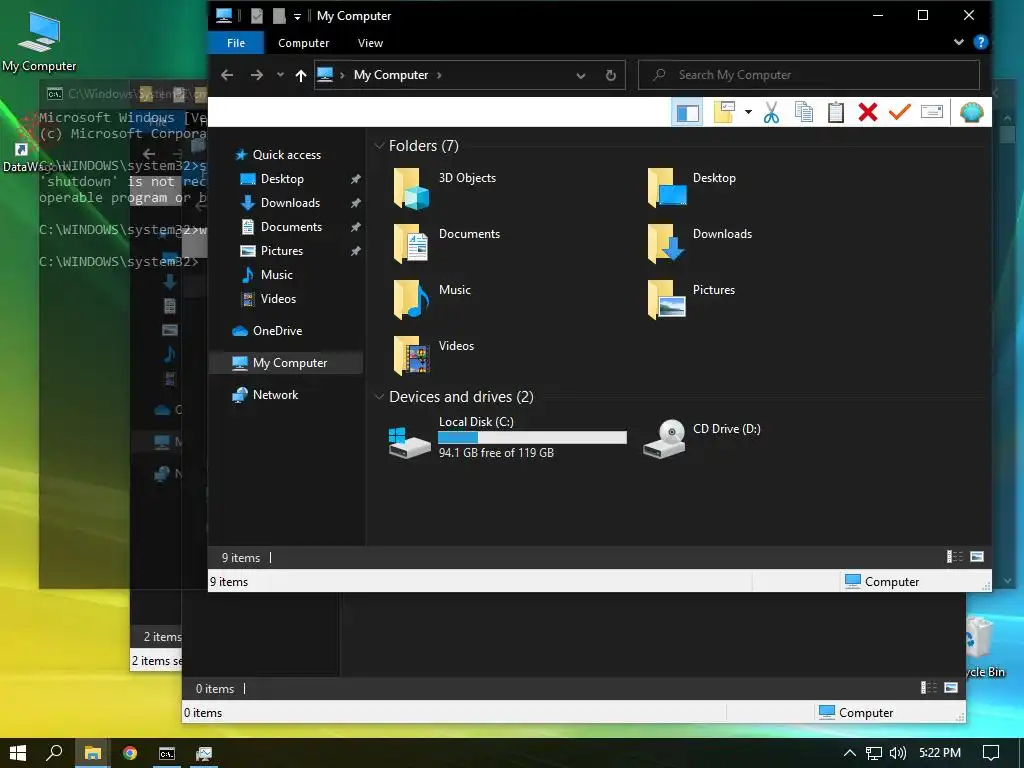The image size is (1024, 768).
Task: Unpin Pictures using its pin icon
Action: coord(355,251)
